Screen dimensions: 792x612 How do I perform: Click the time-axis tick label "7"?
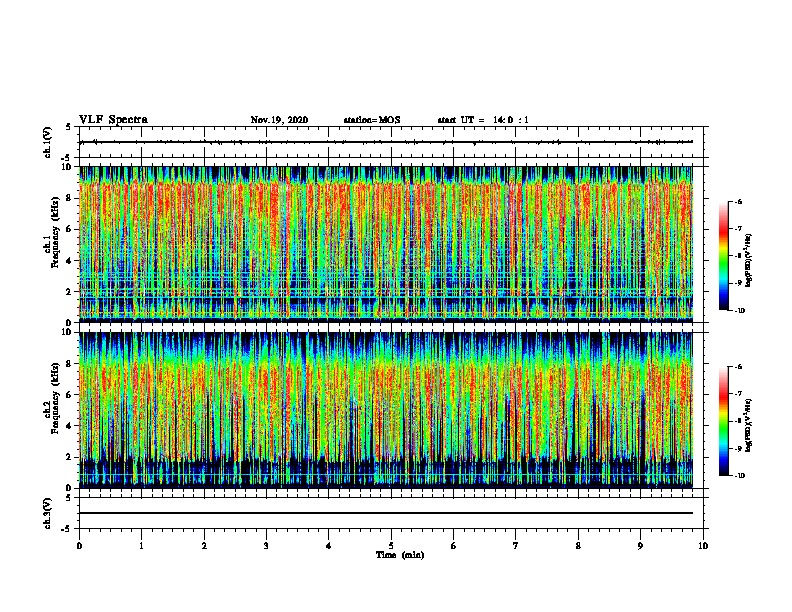(x=516, y=545)
